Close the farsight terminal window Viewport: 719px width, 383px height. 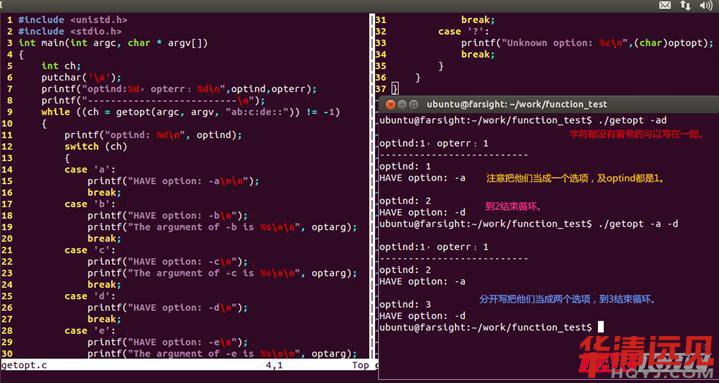(391, 105)
